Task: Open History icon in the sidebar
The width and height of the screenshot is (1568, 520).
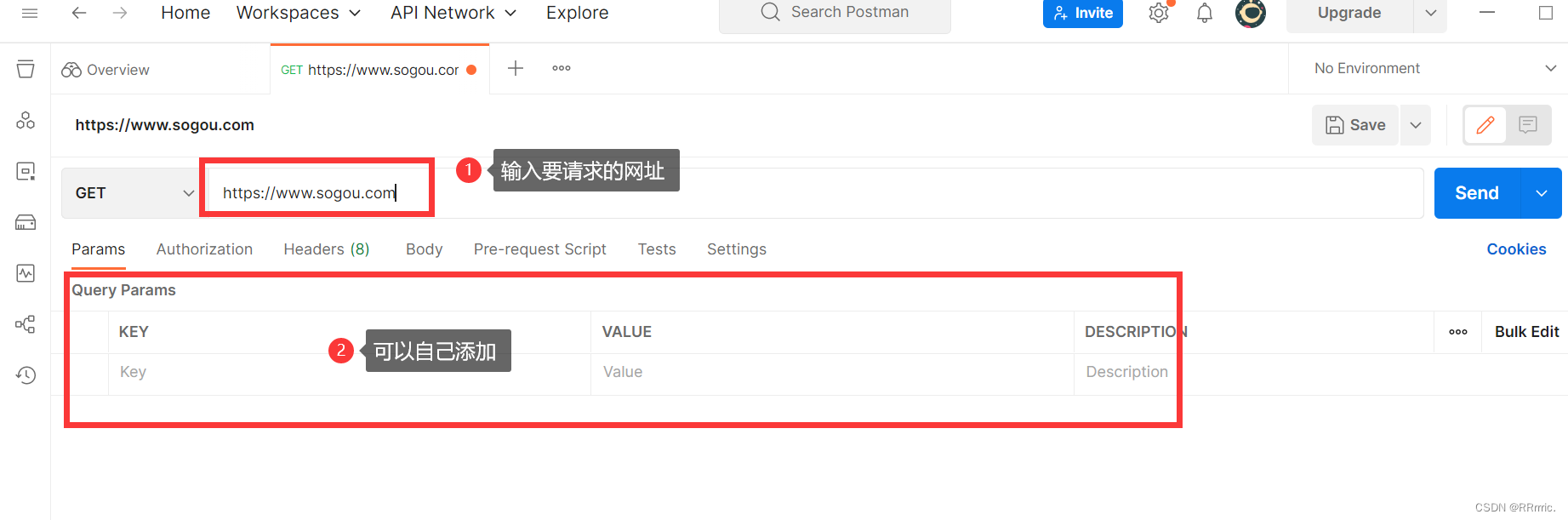Action: click(x=26, y=375)
